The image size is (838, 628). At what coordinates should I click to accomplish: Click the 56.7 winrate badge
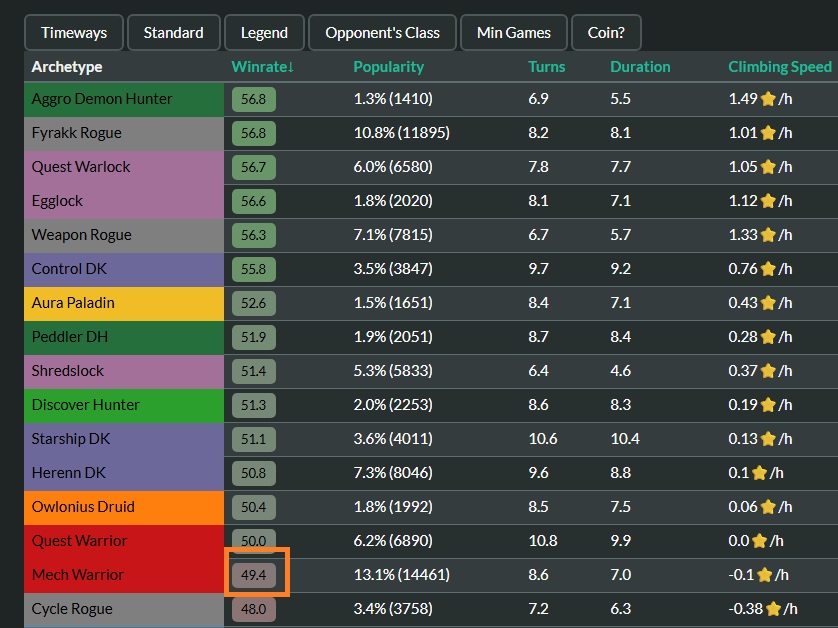click(x=254, y=167)
